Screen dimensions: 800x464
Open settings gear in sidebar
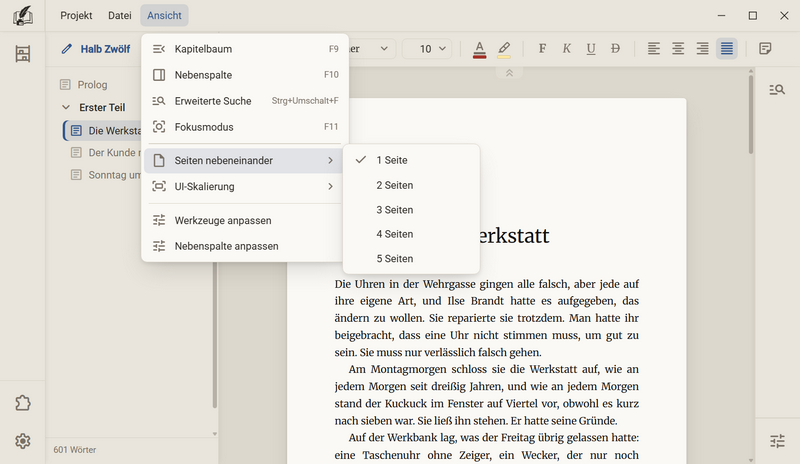(x=22, y=441)
